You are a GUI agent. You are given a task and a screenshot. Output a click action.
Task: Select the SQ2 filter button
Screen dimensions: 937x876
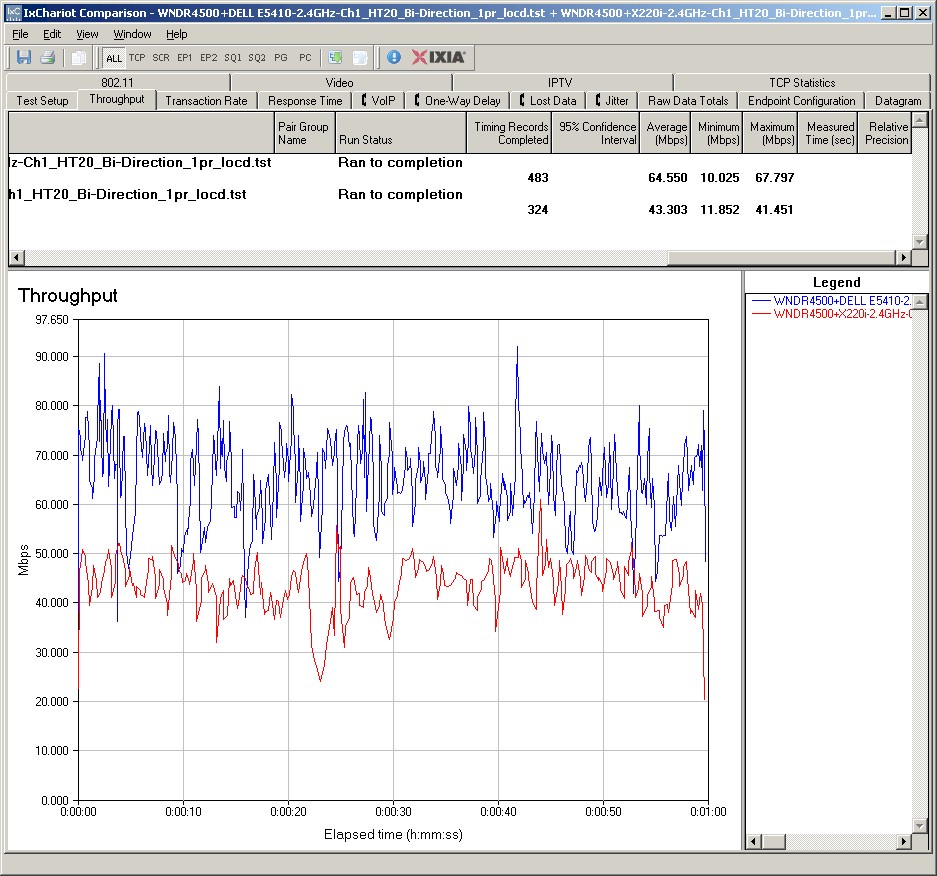click(x=257, y=57)
